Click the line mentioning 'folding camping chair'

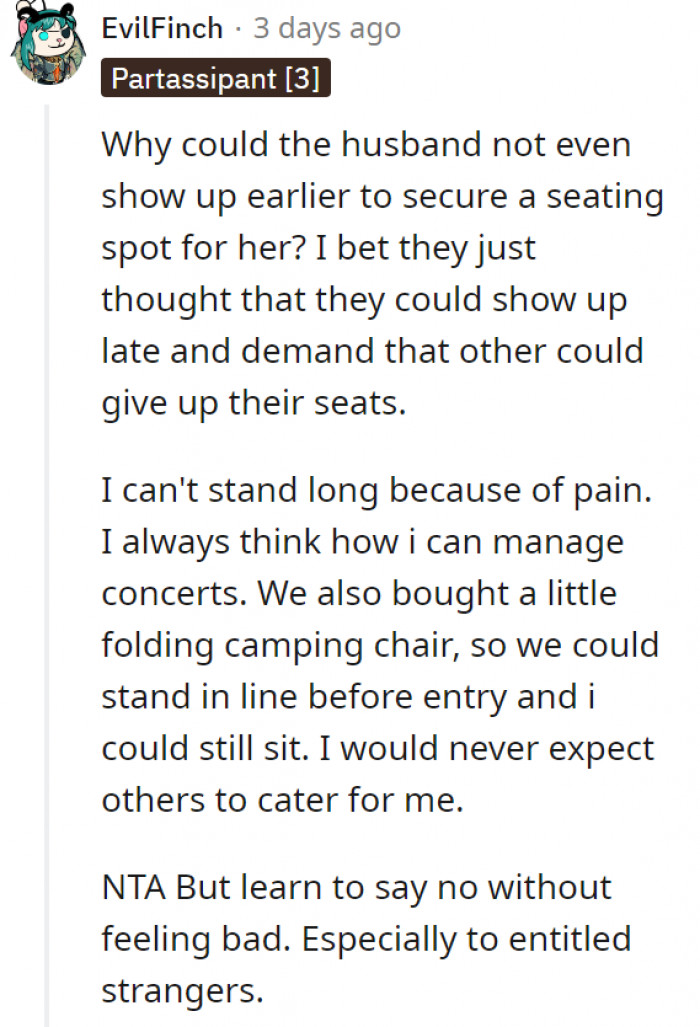(380, 646)
